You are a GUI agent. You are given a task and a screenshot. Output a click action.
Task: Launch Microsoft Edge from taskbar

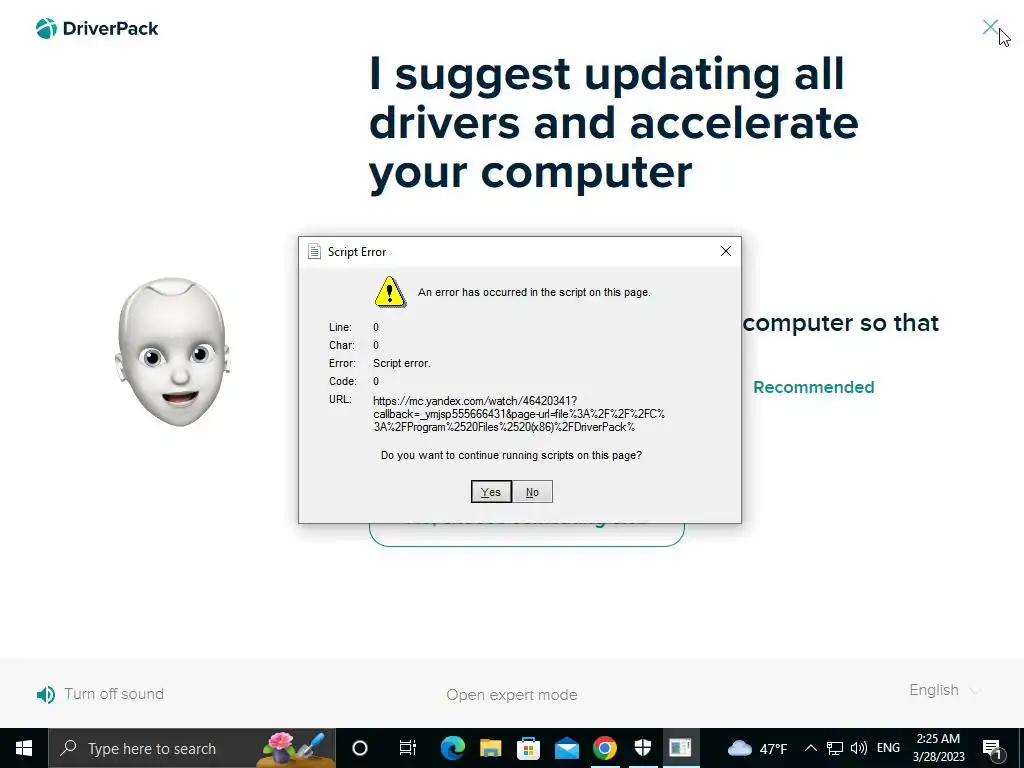click(x=453, y=748)
